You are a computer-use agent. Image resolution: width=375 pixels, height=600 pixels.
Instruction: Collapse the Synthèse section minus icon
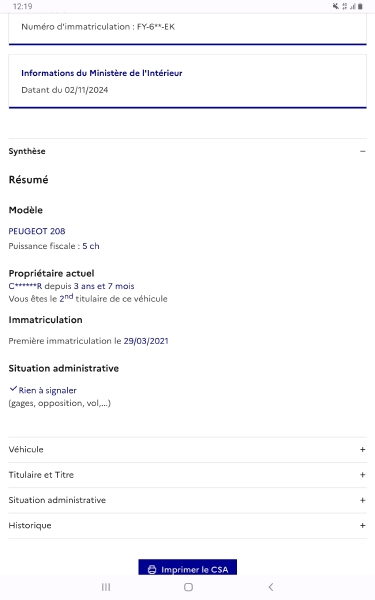(362, 152)
